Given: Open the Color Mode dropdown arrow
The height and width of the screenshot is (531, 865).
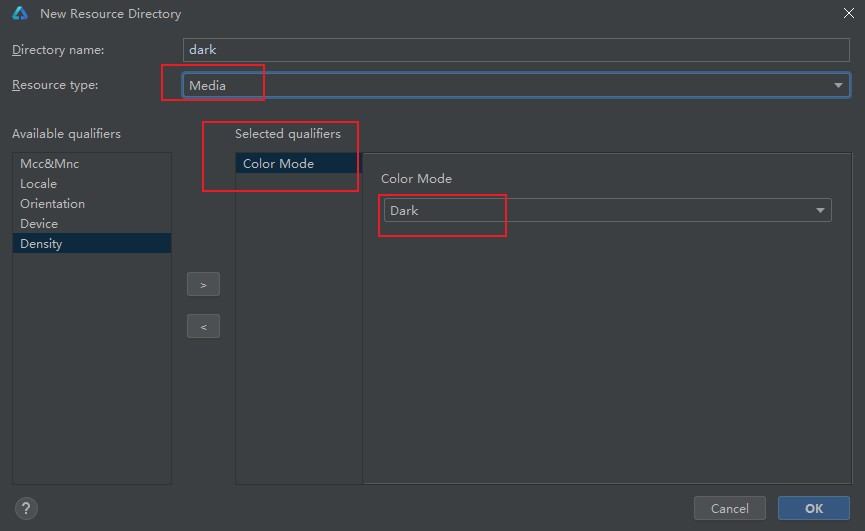Looking at the screenshot, I should [x=820, y=211].
